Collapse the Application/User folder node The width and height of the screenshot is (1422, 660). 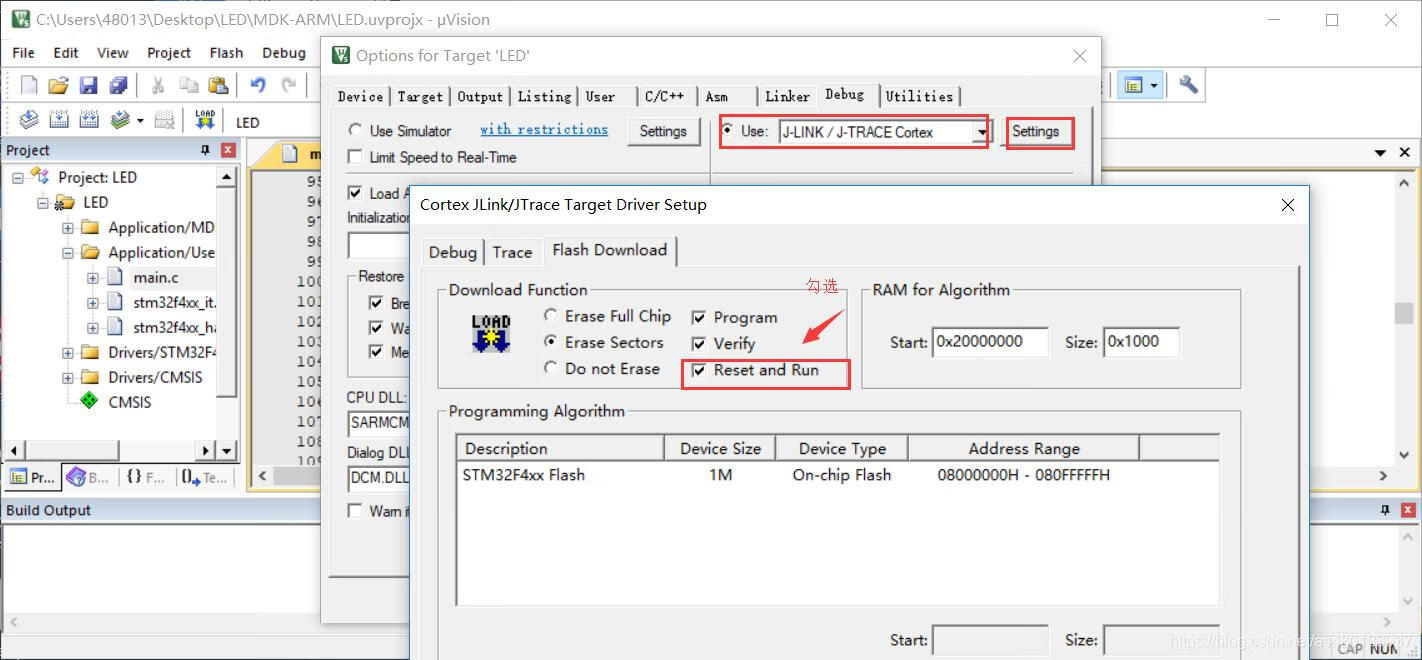(x=68, y=253)
